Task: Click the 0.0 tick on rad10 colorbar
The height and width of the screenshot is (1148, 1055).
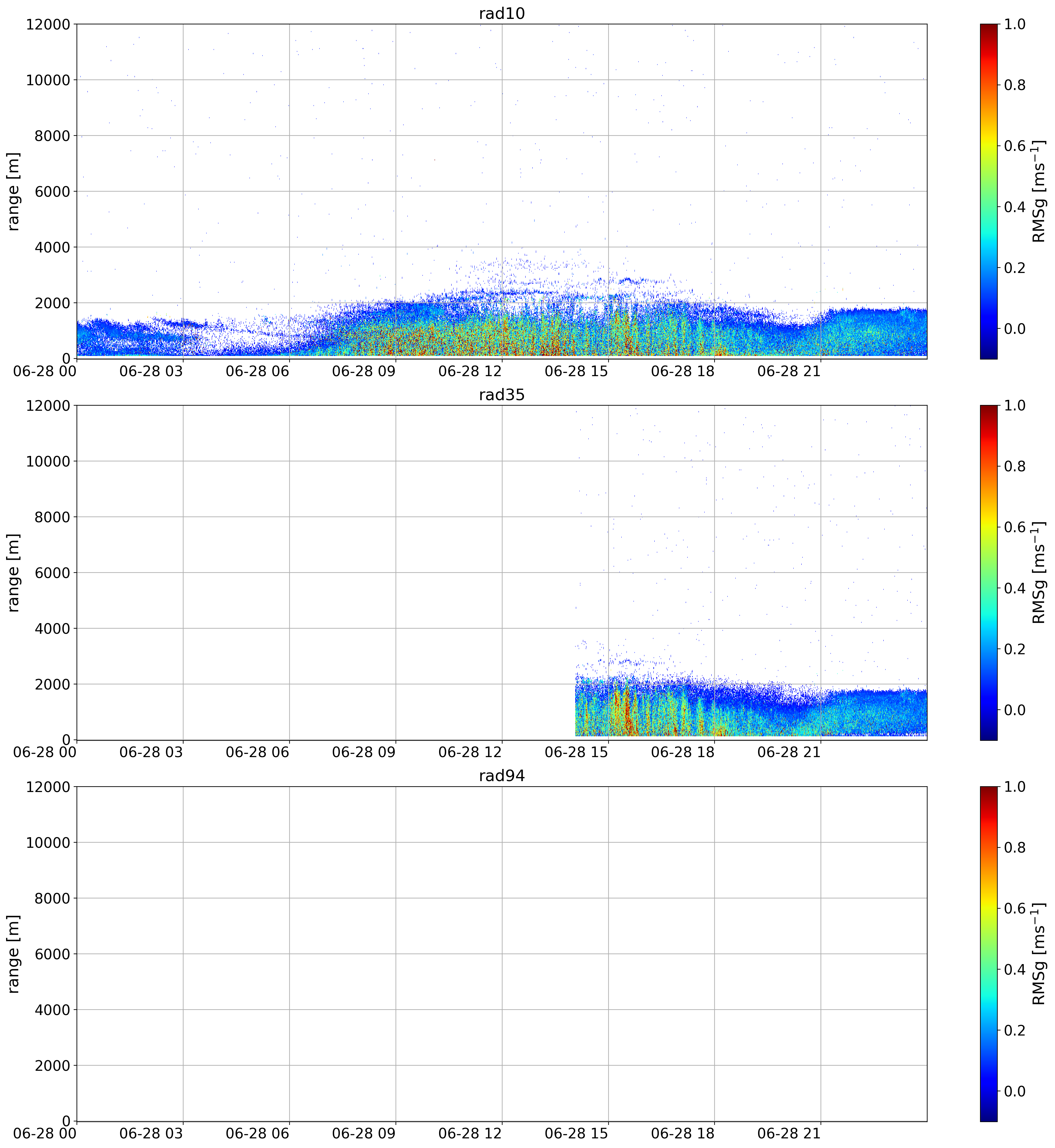Action: pos(1014,328)
